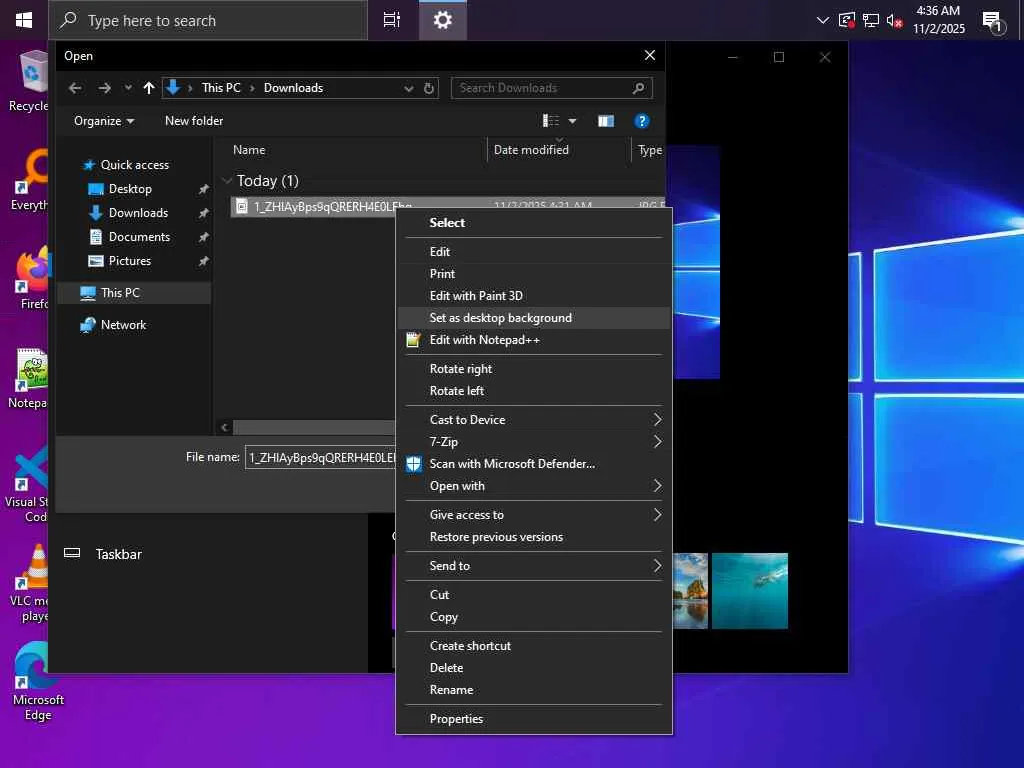
Task: Sort by Date modified column header
Action: [531, 150]
